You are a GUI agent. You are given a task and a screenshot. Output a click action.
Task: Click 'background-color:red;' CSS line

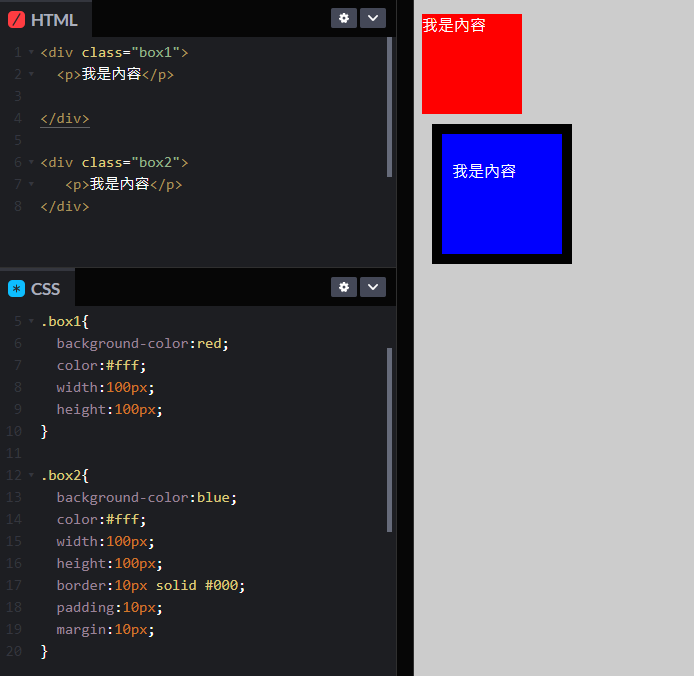coord(143,344)
